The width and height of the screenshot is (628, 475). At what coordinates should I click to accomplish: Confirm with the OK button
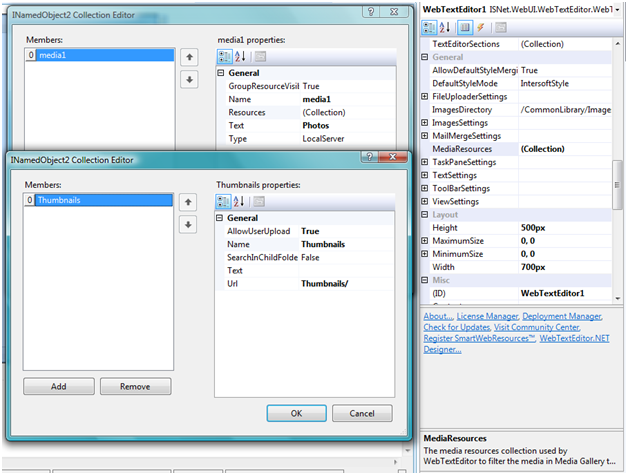click(296, 413)
